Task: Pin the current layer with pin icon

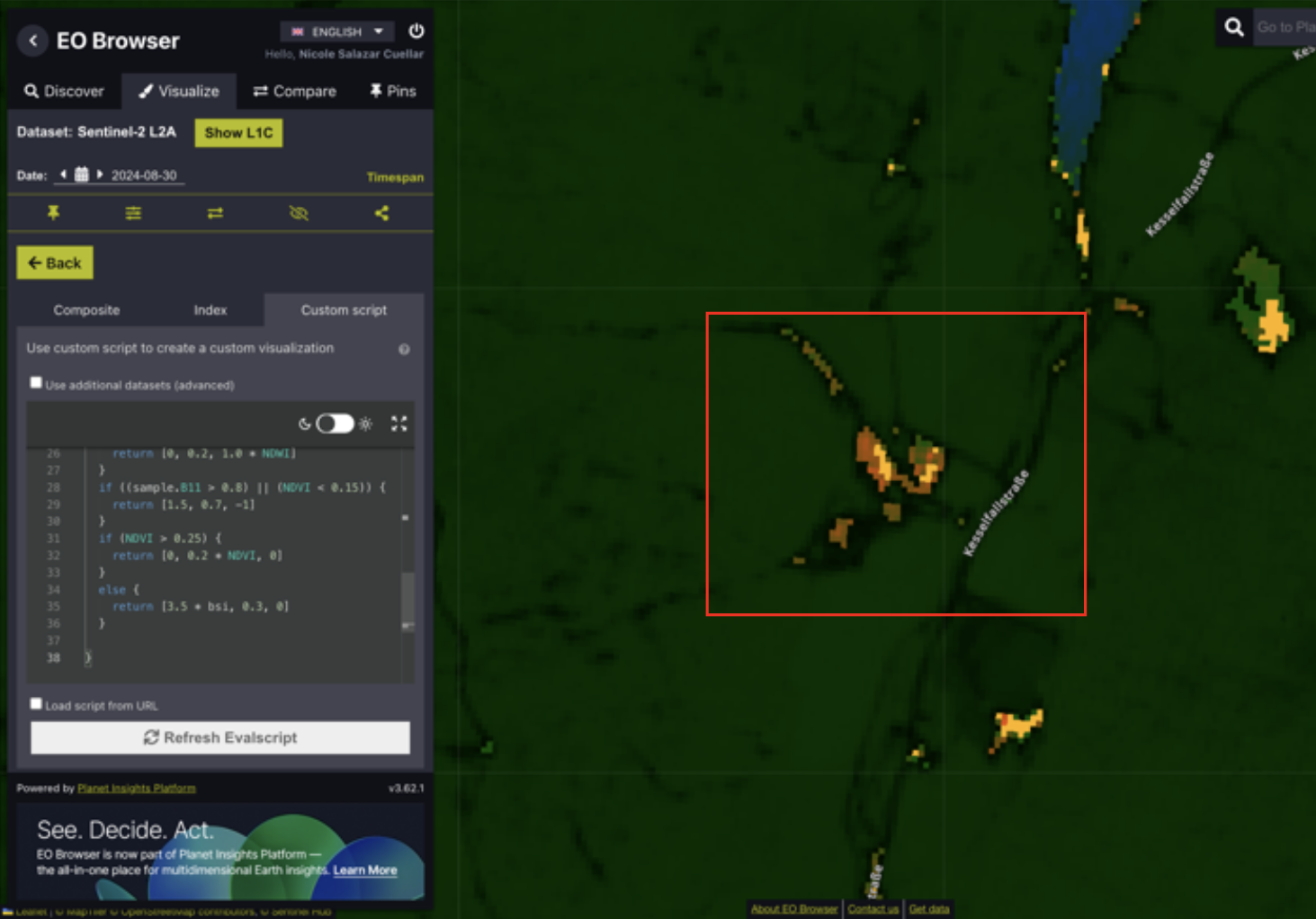Action: pos(54,213)
